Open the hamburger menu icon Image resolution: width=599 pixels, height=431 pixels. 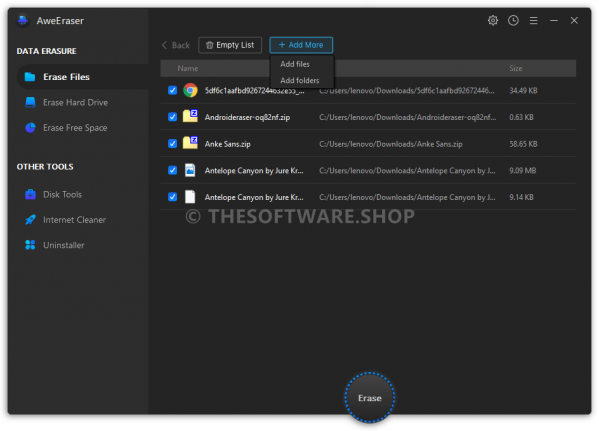534,20
